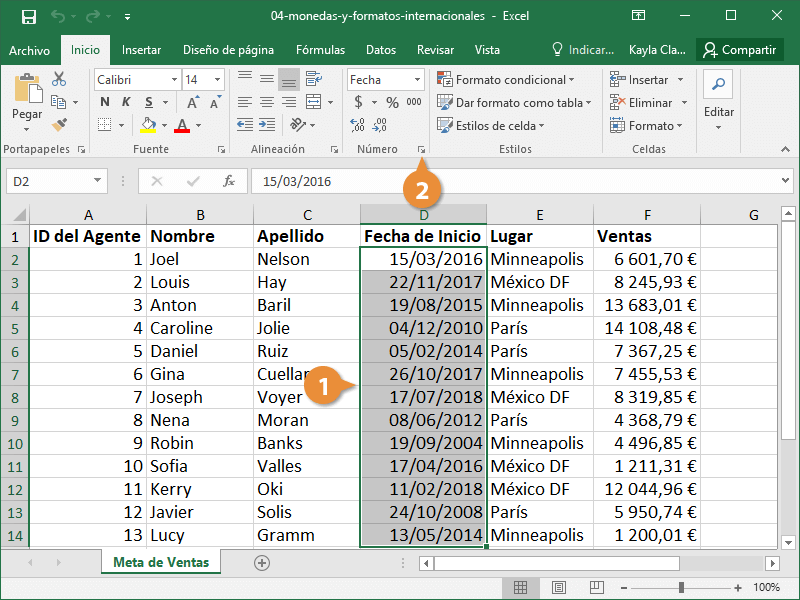Toggle bold (N) formatting
Screen dimensions: 800x600
point(105,102)
